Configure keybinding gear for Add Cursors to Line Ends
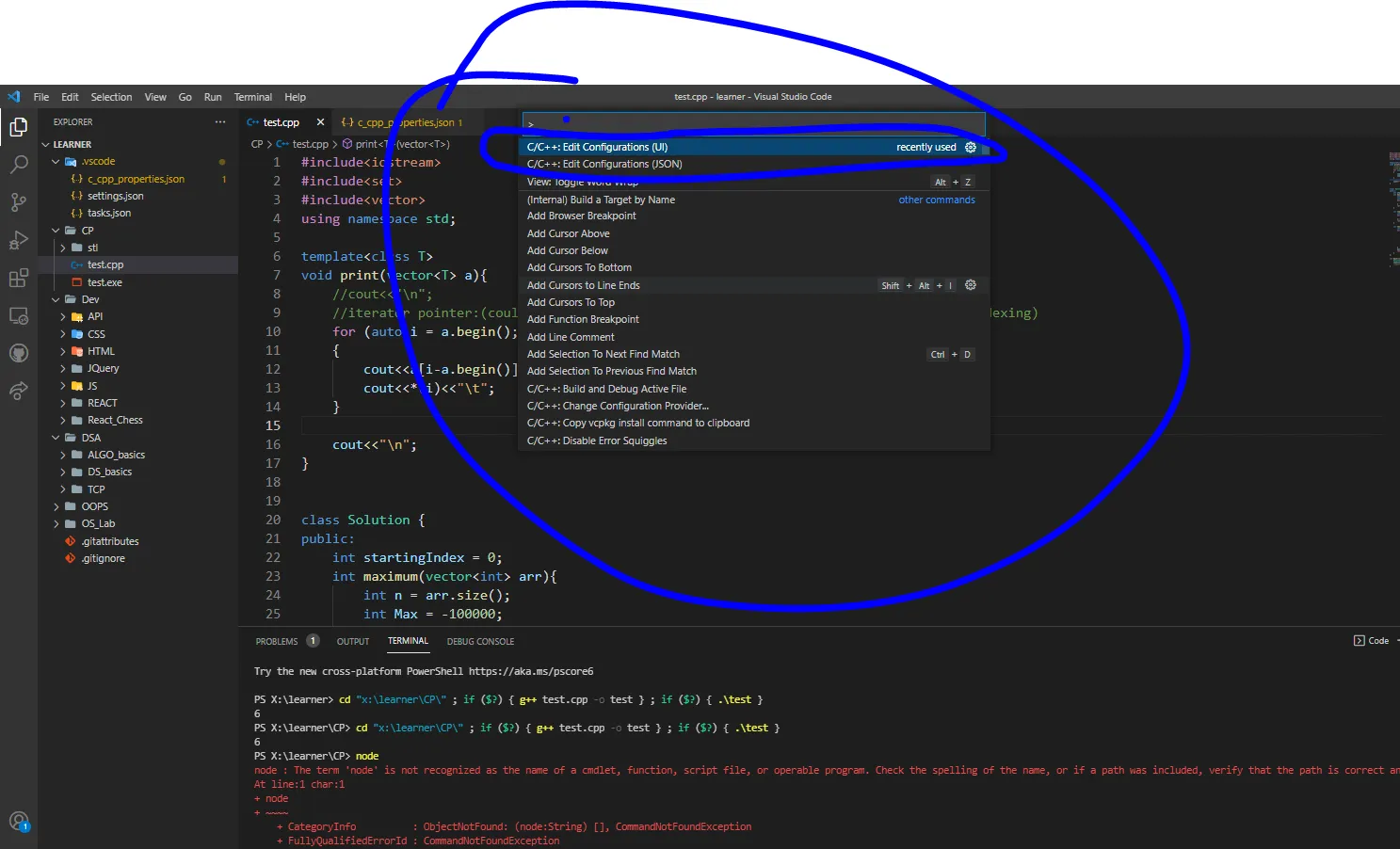 [971, 285]
